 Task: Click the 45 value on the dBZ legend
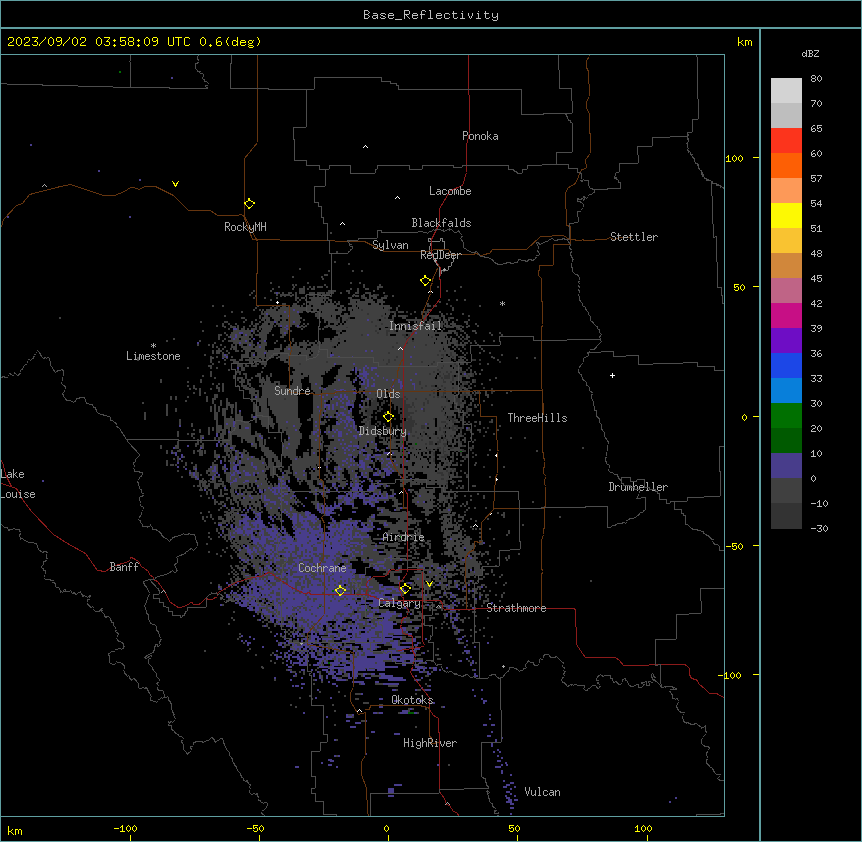(x=816, y=279)
